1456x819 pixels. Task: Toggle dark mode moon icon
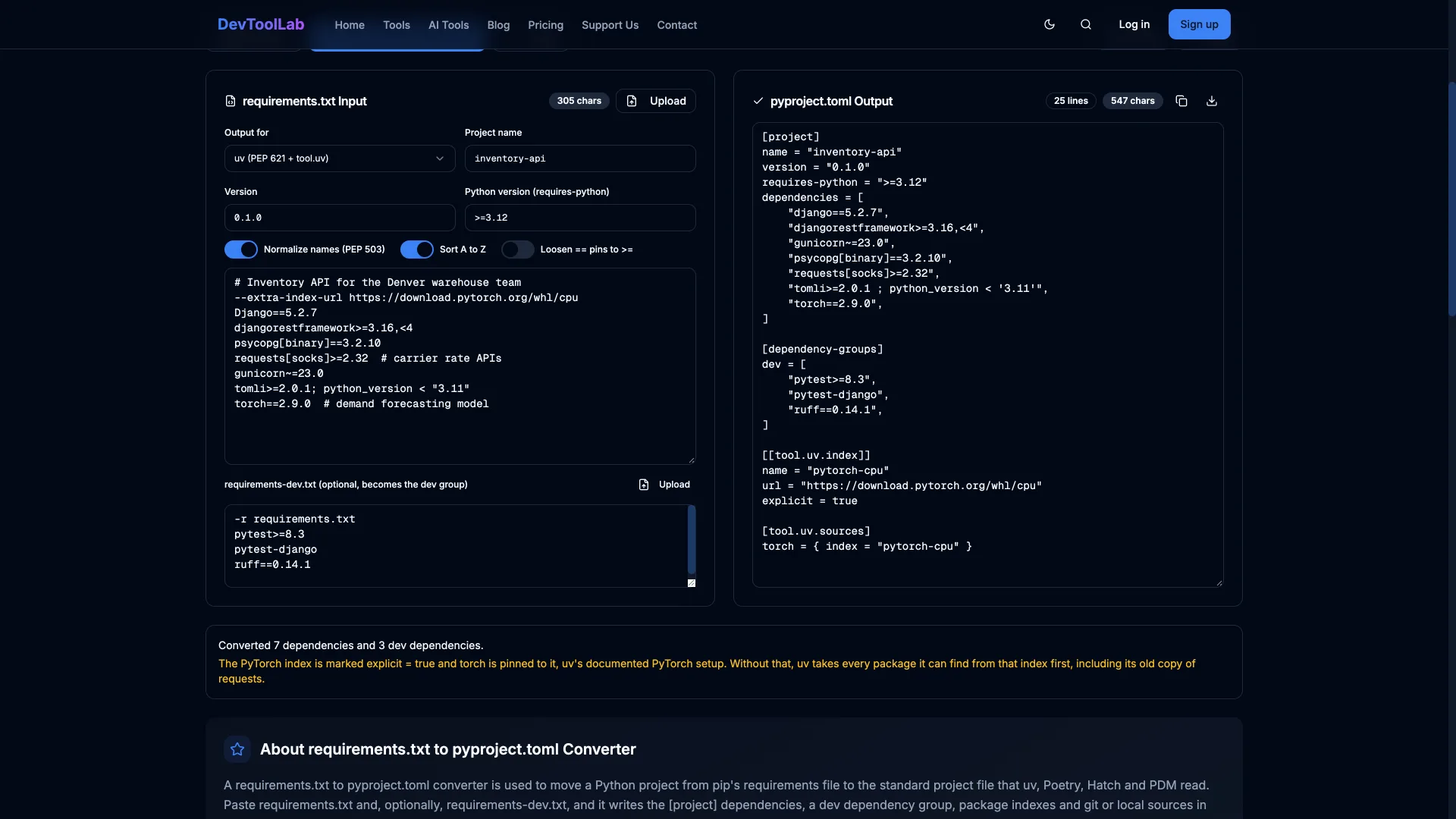coord(1050,24)
